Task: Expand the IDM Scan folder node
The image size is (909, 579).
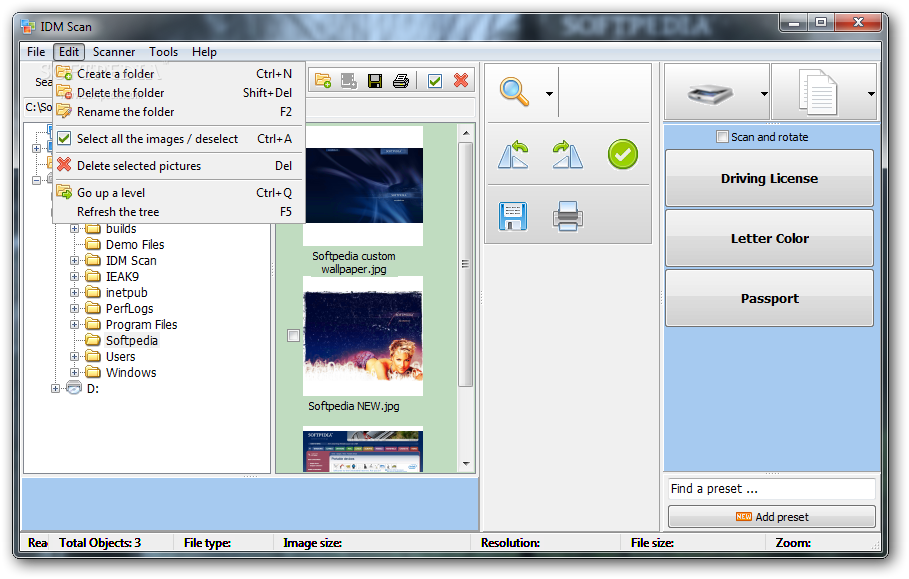Action: click(x=74, y=261)
